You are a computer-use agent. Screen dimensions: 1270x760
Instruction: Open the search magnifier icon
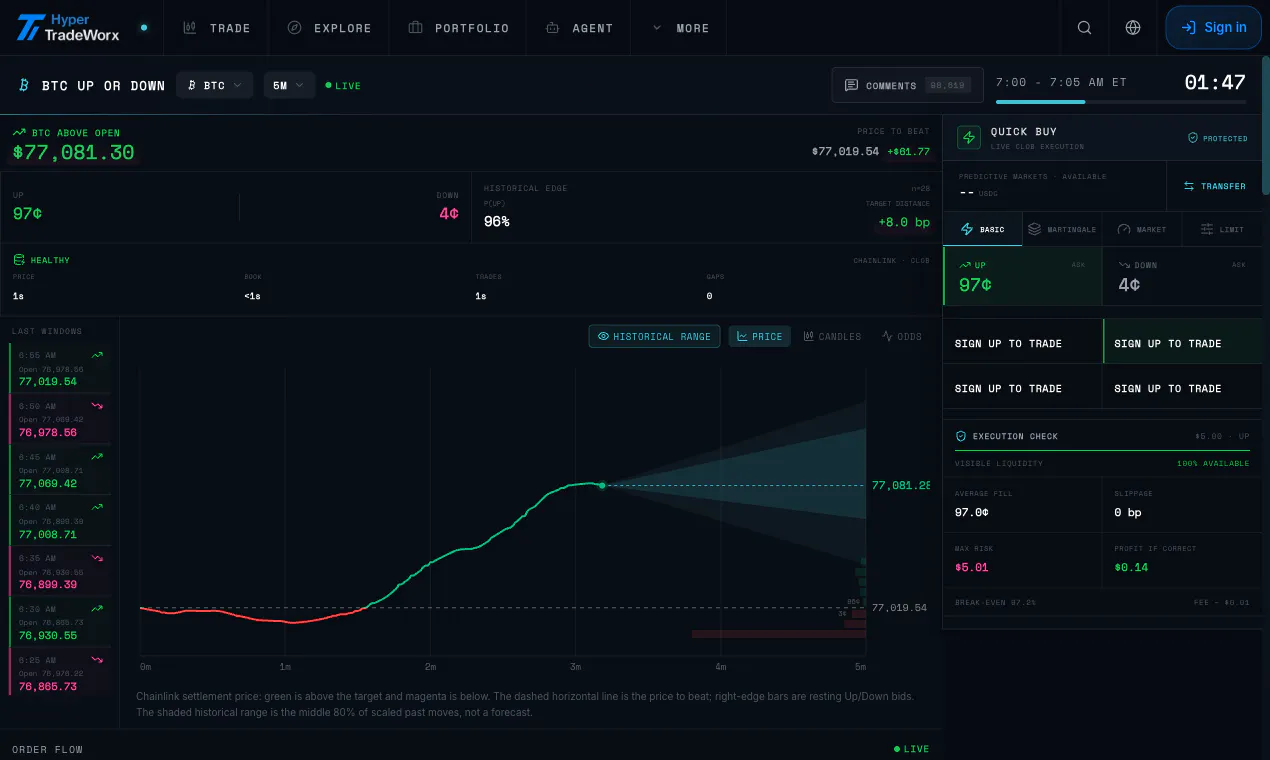[x=1084, y=28]
